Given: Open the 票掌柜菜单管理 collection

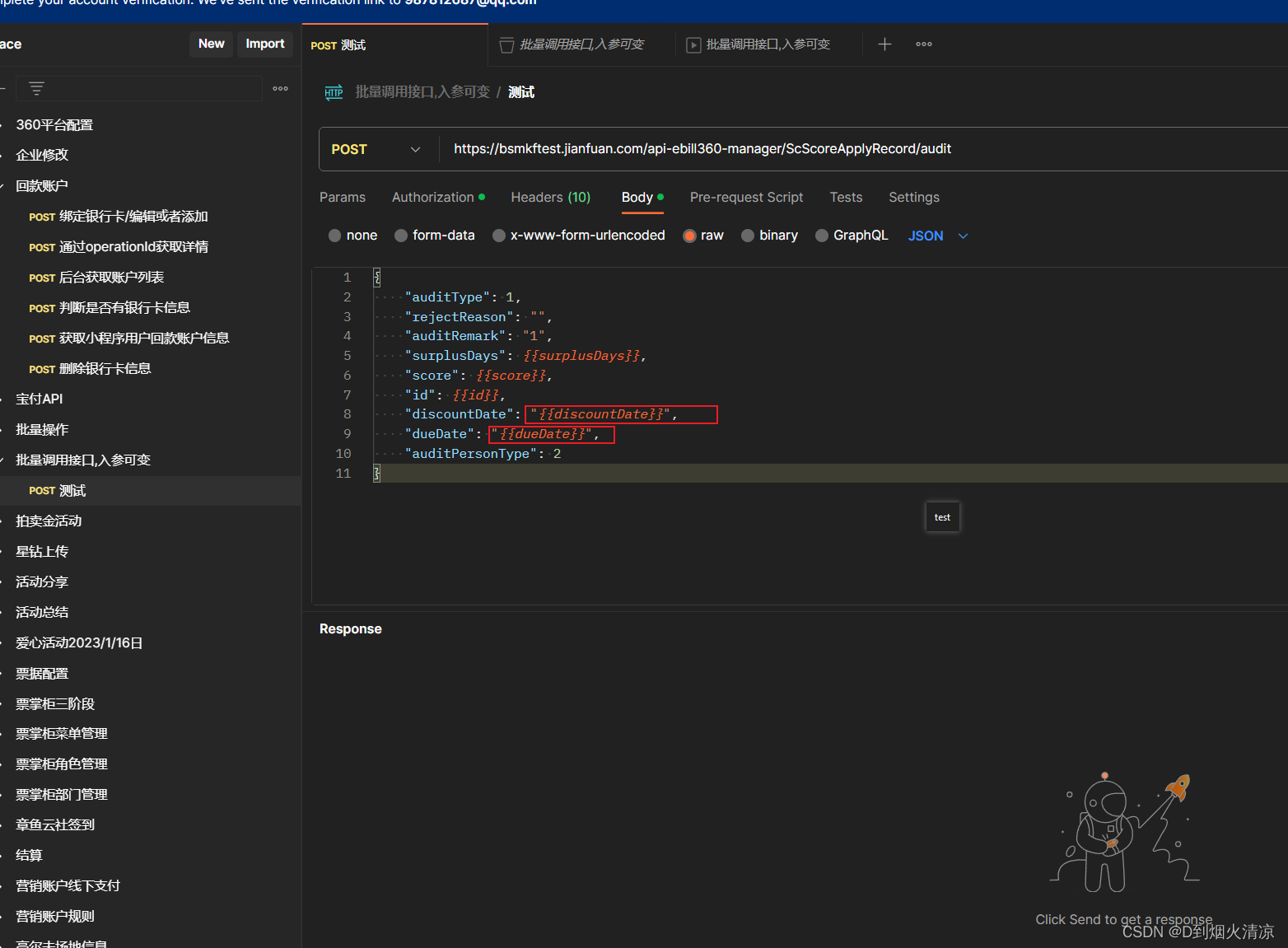Looking at the screenshot, I should click(62, 734).
